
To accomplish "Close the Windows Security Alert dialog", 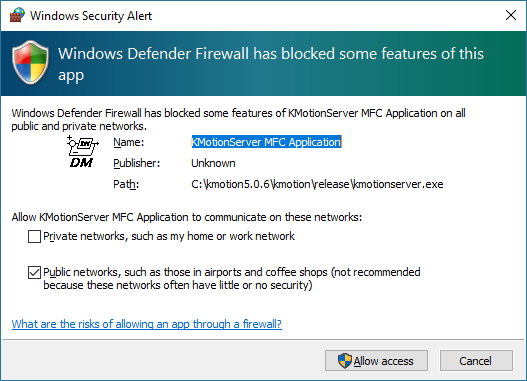I will pyautogui.click(x=511, y=15).
